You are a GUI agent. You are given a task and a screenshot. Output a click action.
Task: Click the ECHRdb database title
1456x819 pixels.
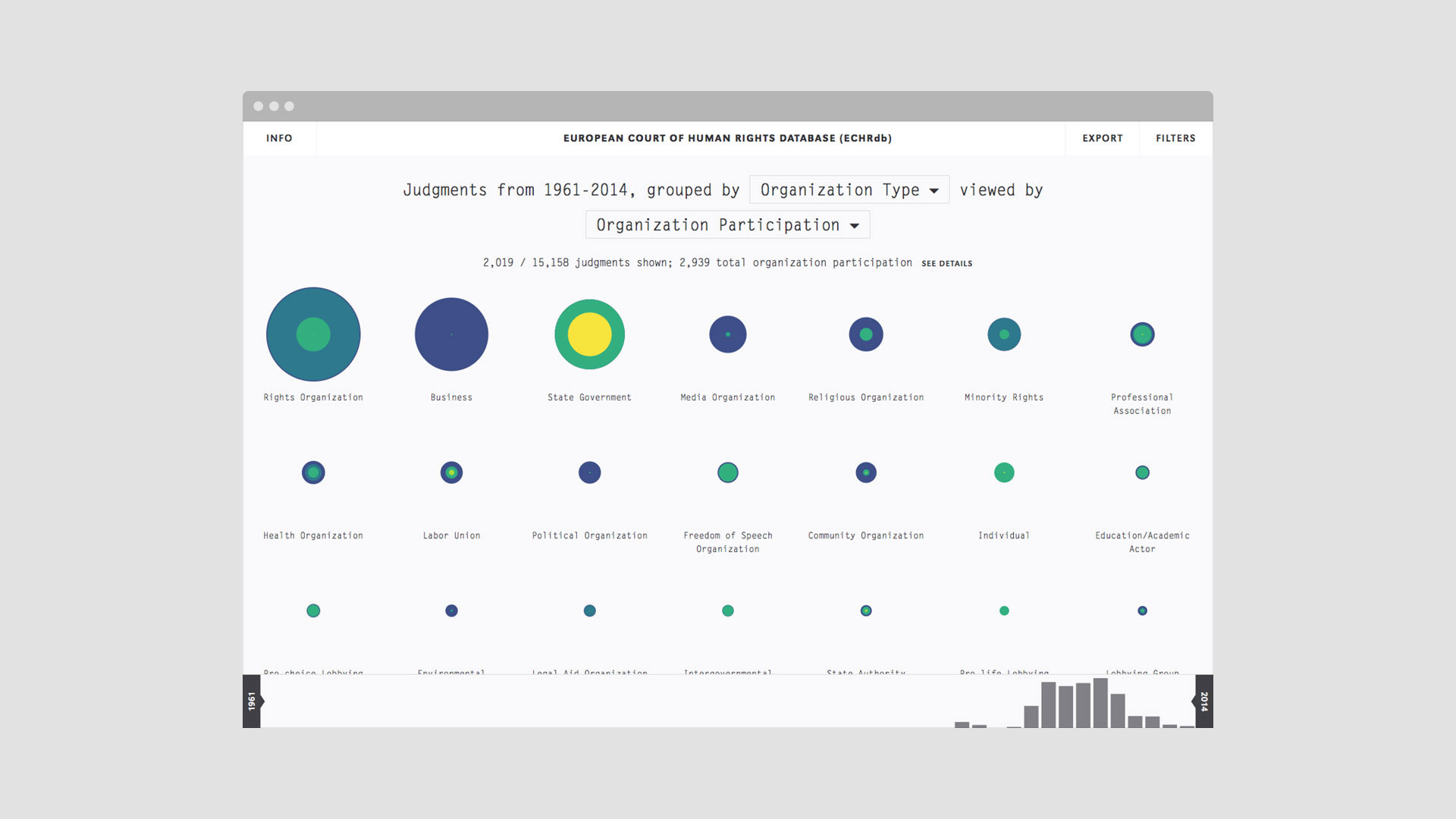click(x=727, y=138)
